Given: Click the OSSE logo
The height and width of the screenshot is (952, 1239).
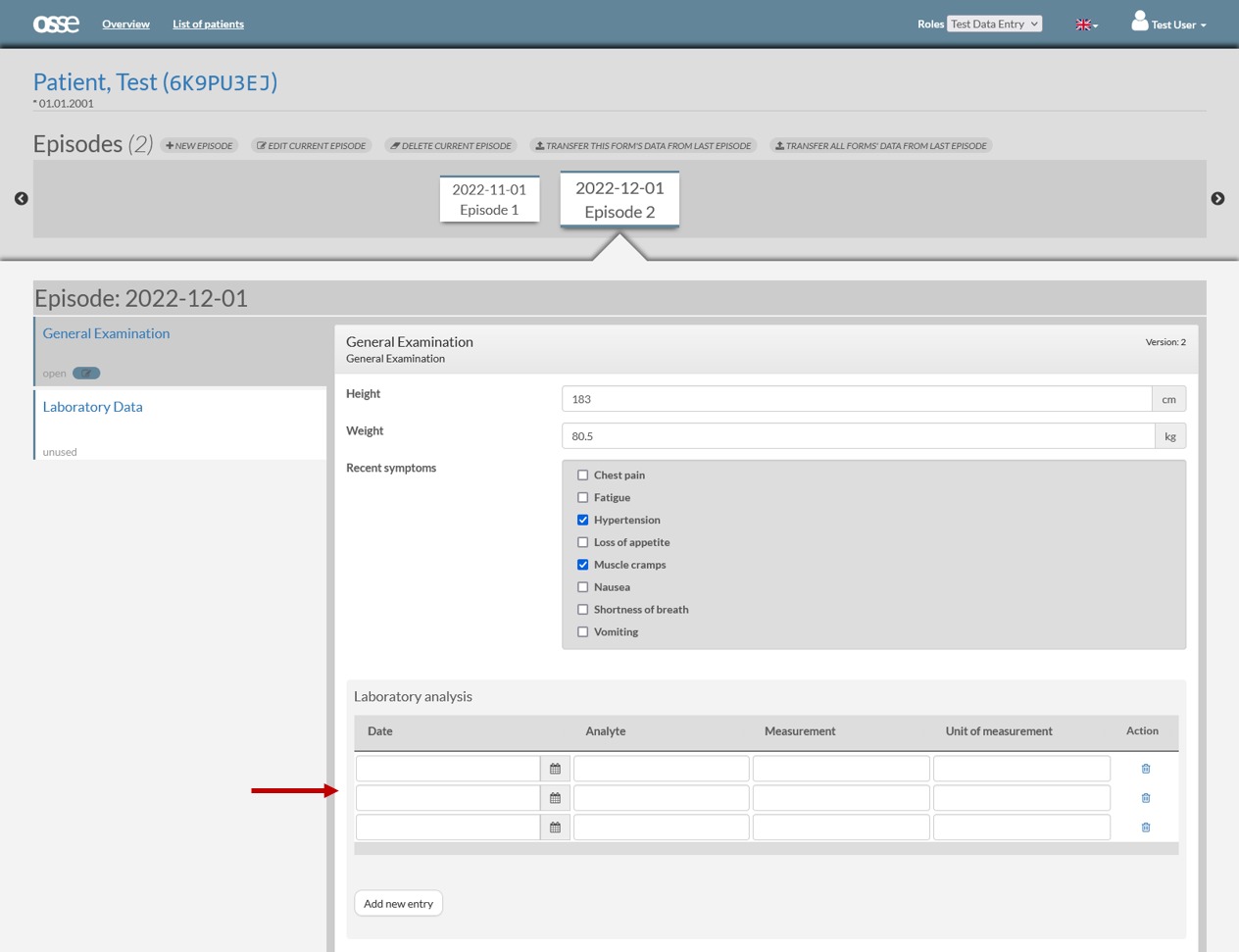Looking at the screenshot, I should click(56, 24).
